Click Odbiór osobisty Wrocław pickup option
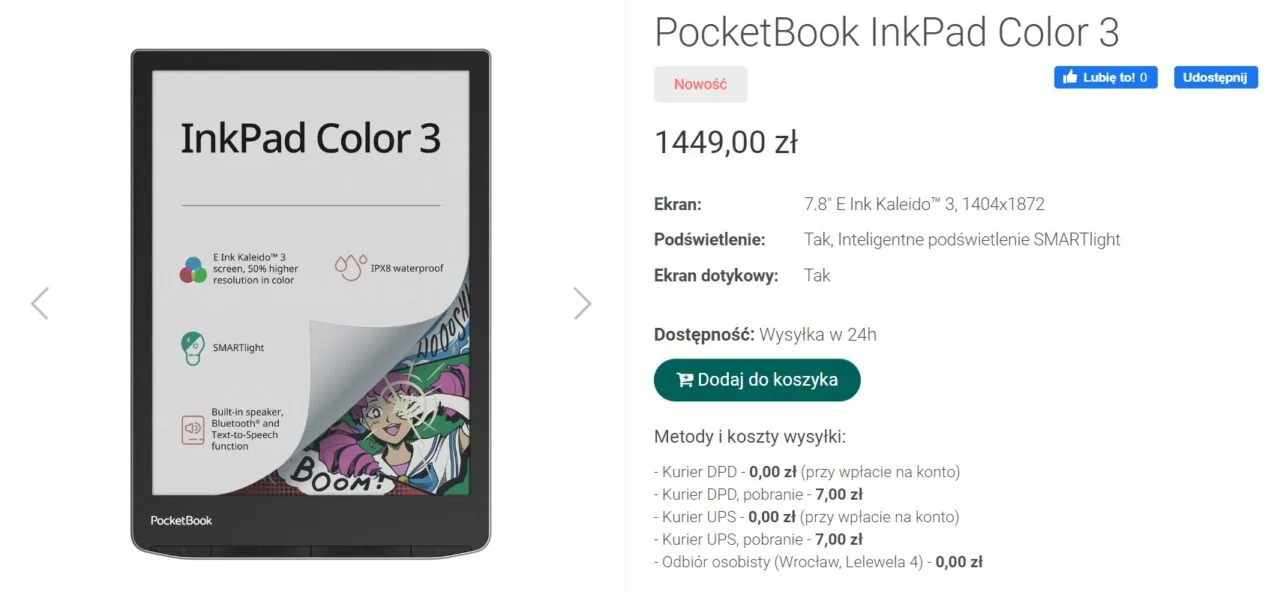This screenshot has height=592, width=1280. (x=818, y=562)
